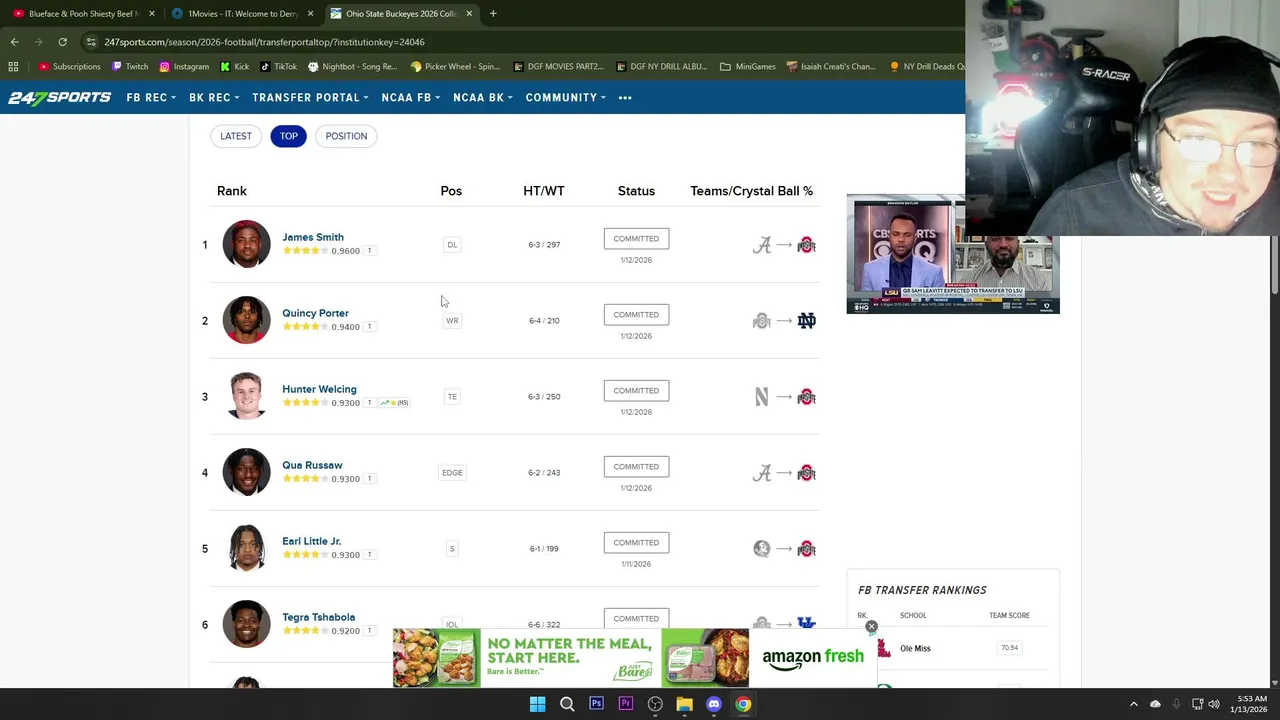Click Earl Little Jr. name link
This screenshot has height=720, width=1280.
(311, 541)
